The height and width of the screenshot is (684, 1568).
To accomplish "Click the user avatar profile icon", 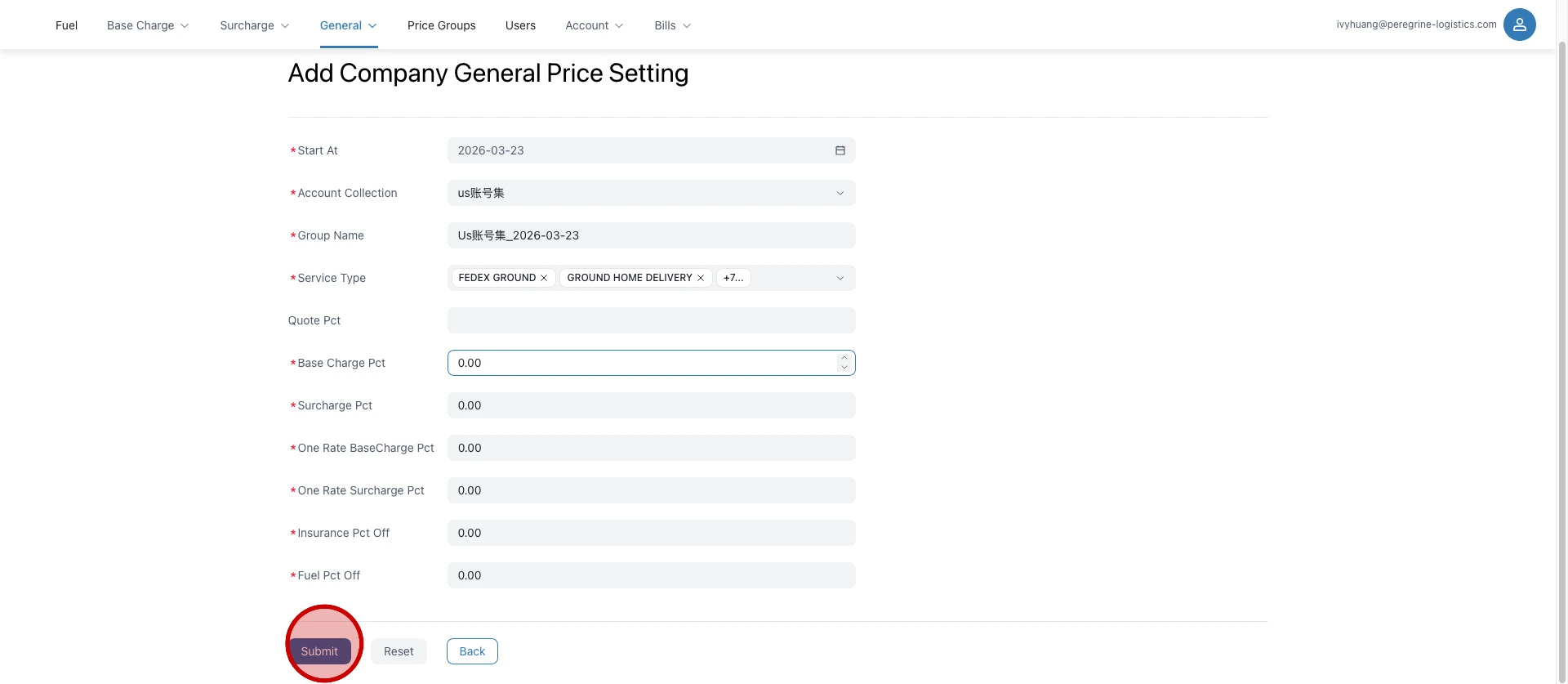I will [1519, 25].
